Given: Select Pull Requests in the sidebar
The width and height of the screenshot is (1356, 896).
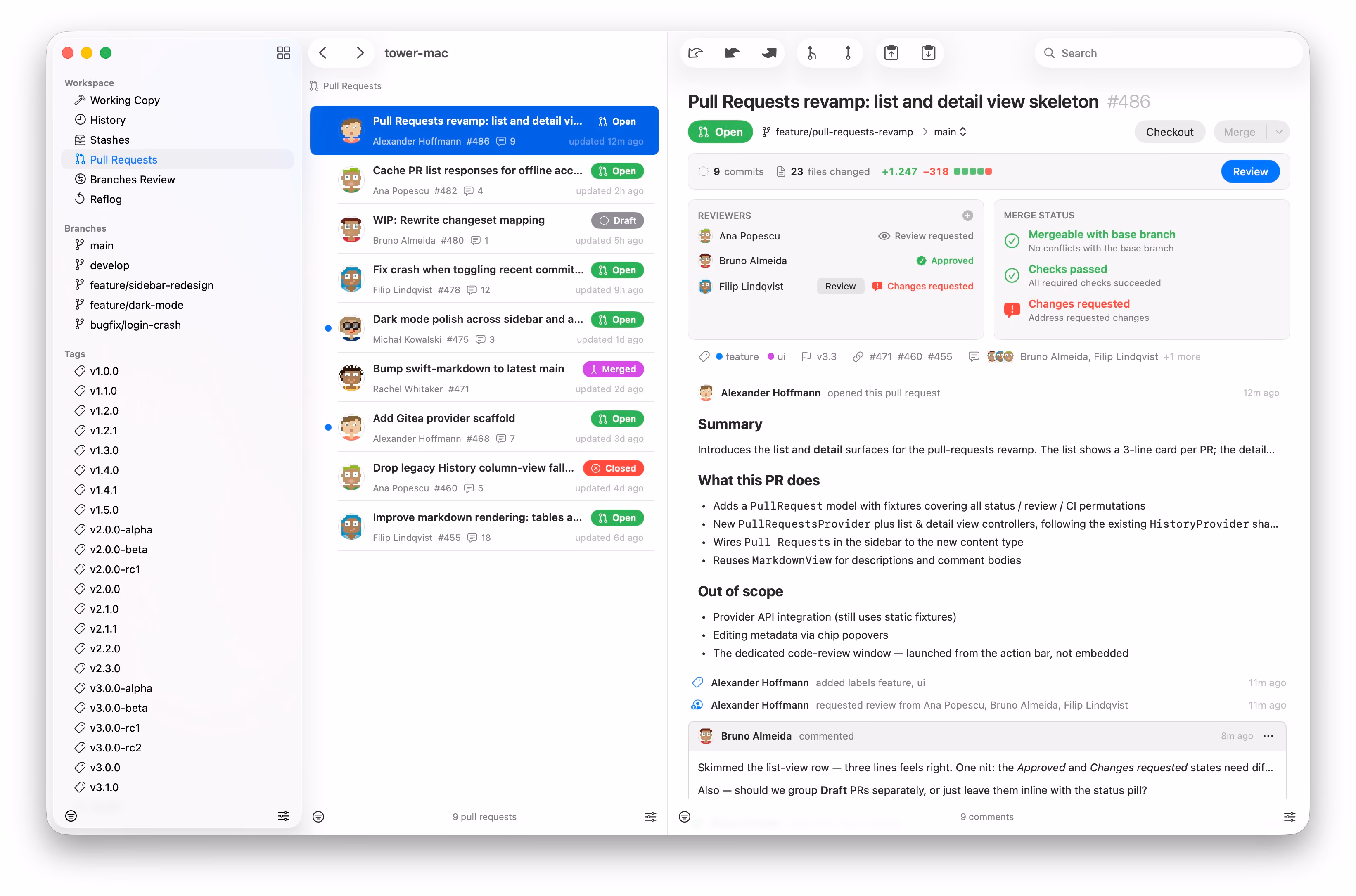Looking at the screenshot, I should pyautogui.click(x=177, y=159).
